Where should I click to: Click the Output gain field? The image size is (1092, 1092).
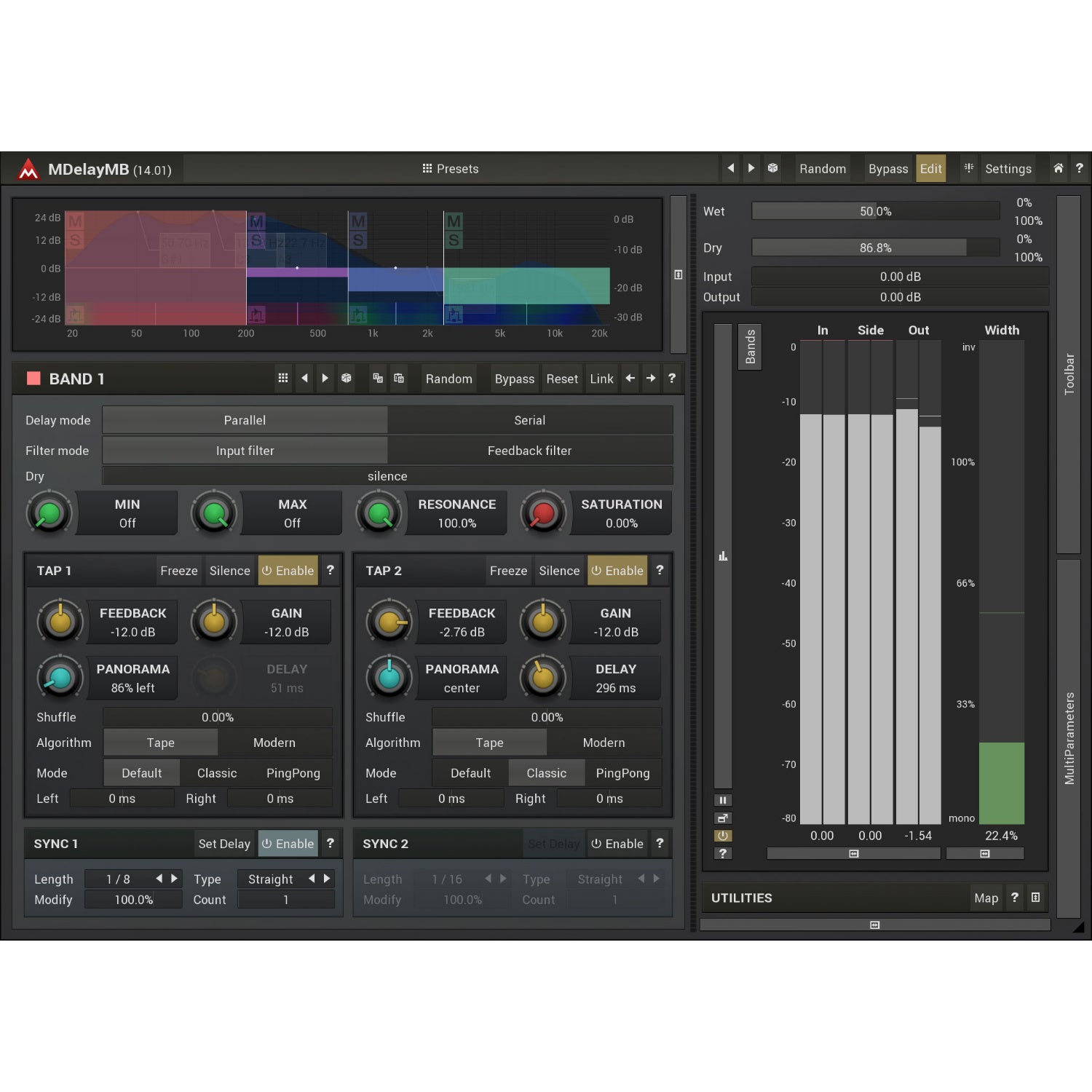click(x=900, y=297)
